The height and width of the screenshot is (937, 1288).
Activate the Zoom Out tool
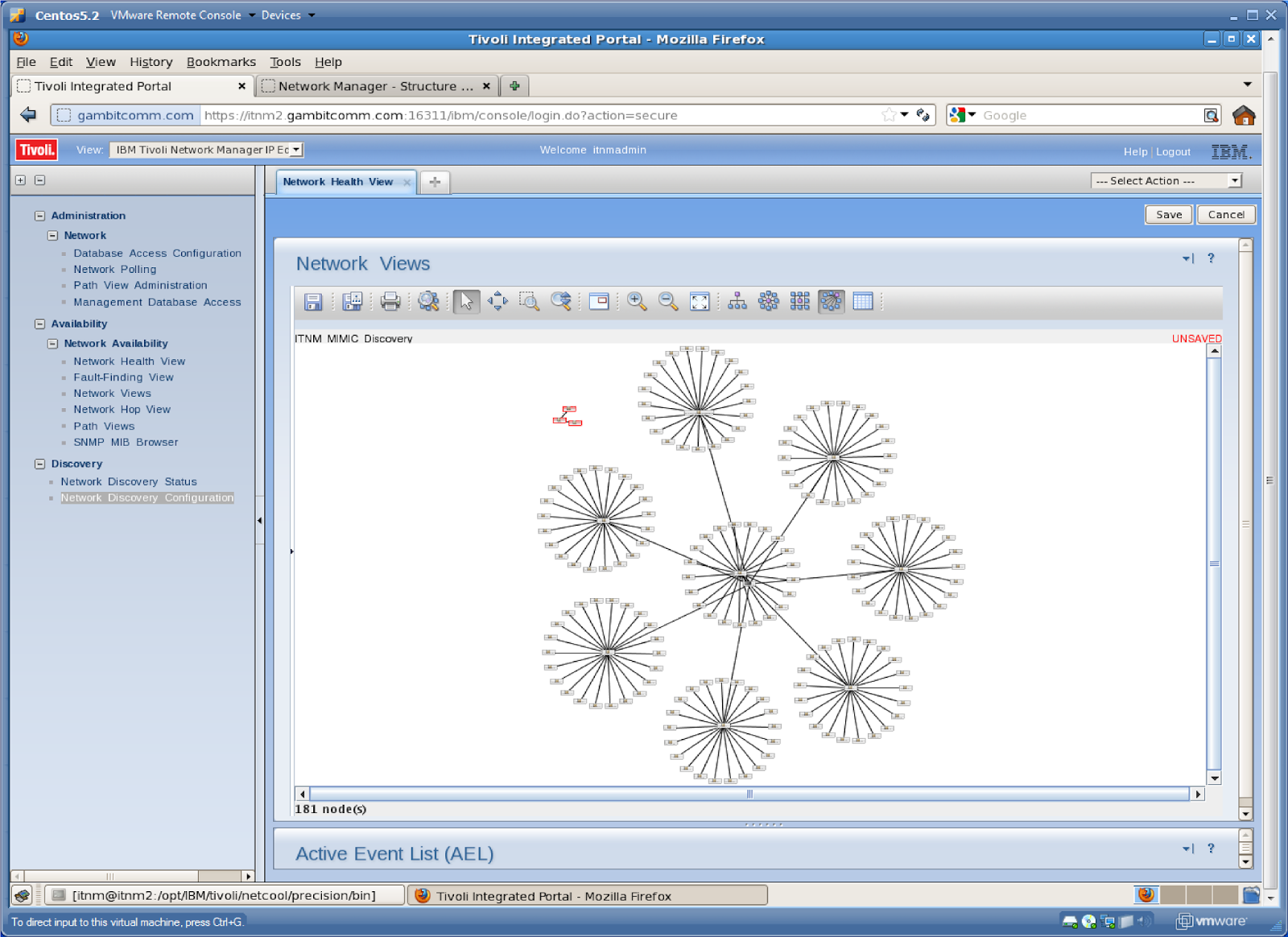pos(668,302)
